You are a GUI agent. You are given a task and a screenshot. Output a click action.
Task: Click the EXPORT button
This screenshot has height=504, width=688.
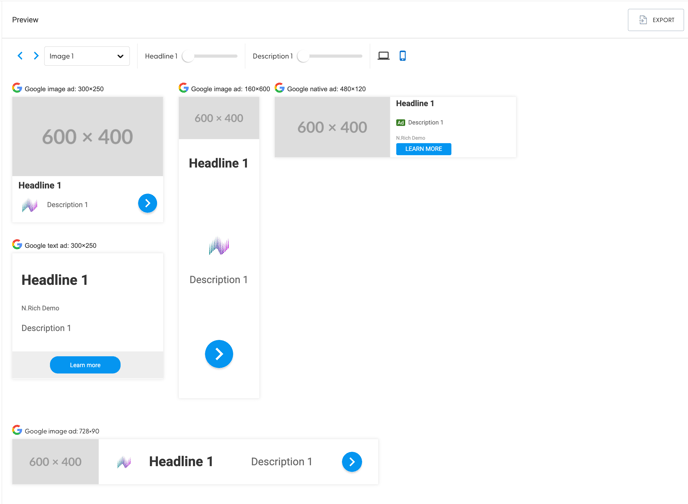[x=656, y=20]
